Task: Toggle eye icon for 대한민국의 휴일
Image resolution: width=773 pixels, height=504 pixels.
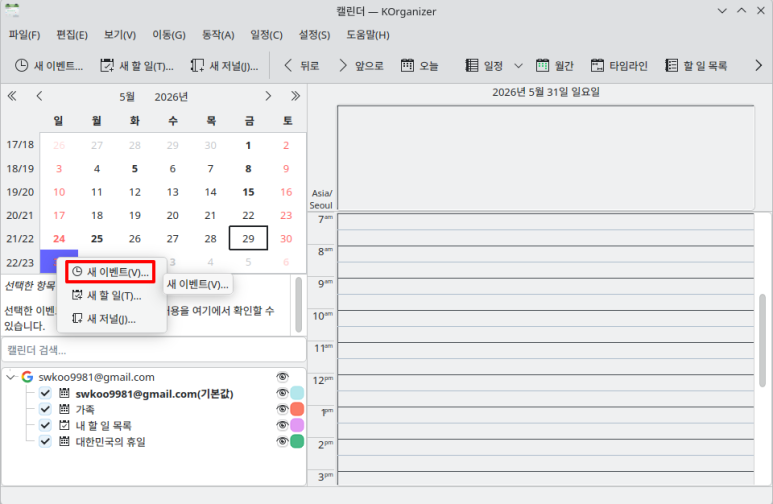Action: pyautogui.click(x=282, y=441)
